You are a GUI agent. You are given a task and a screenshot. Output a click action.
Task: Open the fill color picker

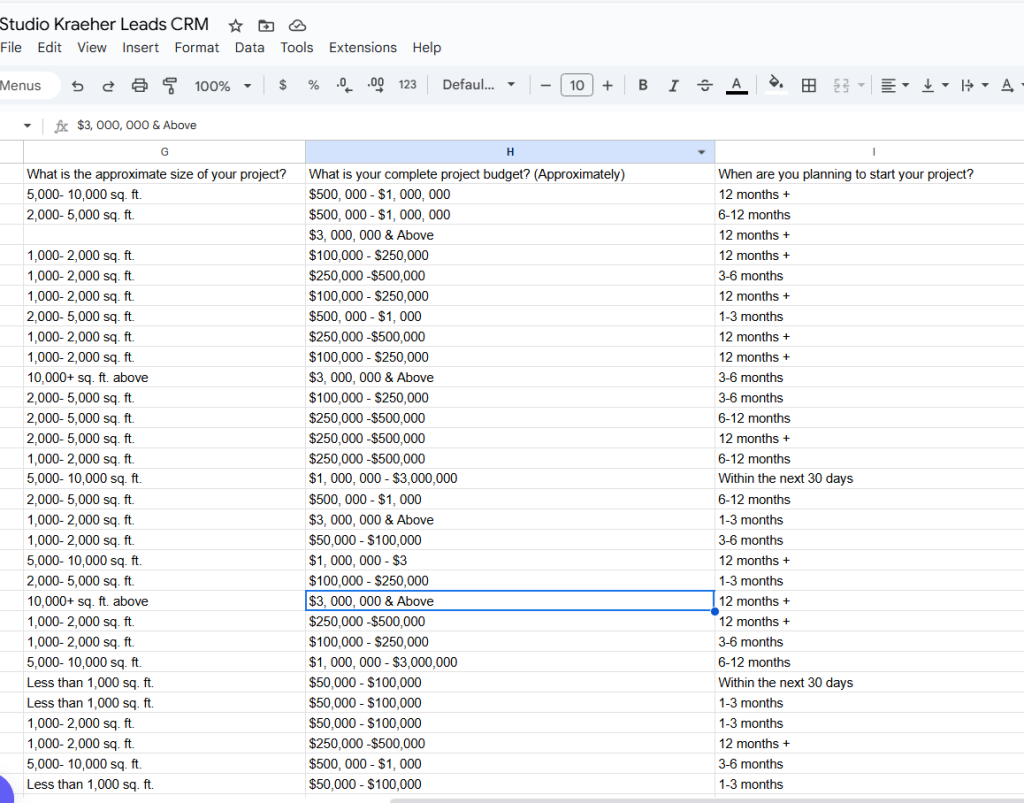pyautogui.click(x=775, y=85)
